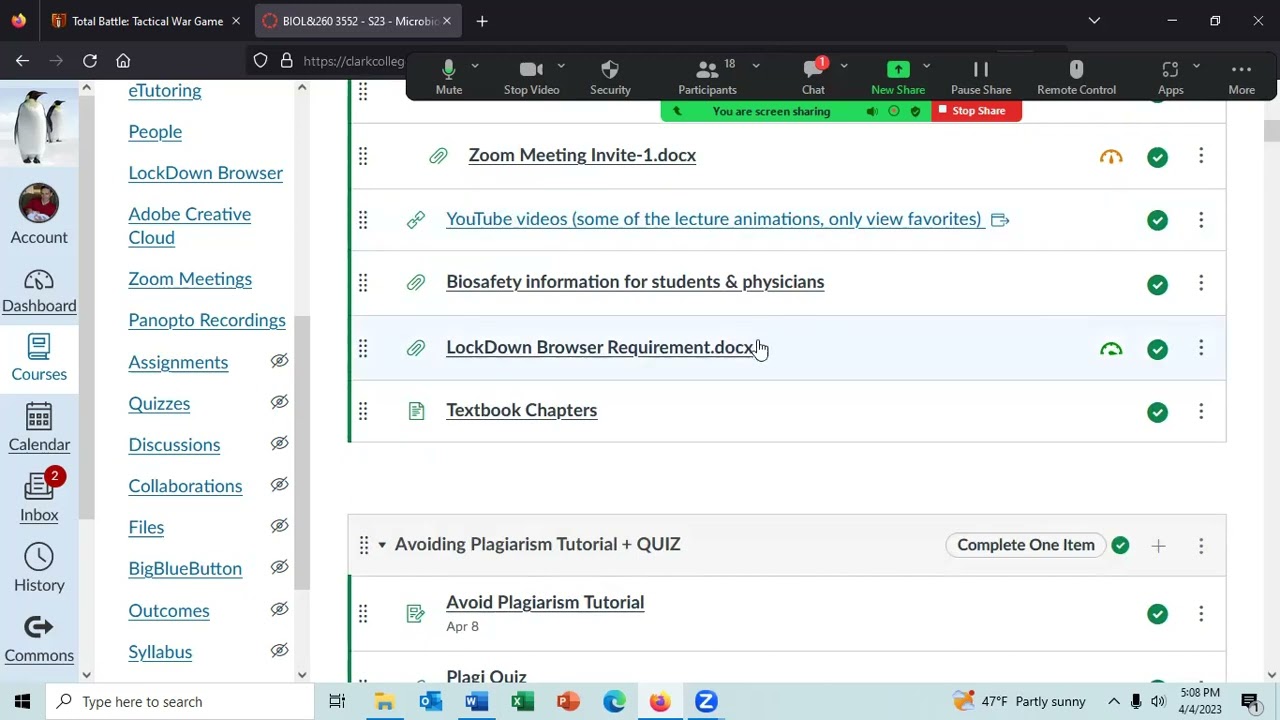The height and width of the screenshot is (720, 1280).
Task: Expand Participants options arrow
Action: coord(756,66)
